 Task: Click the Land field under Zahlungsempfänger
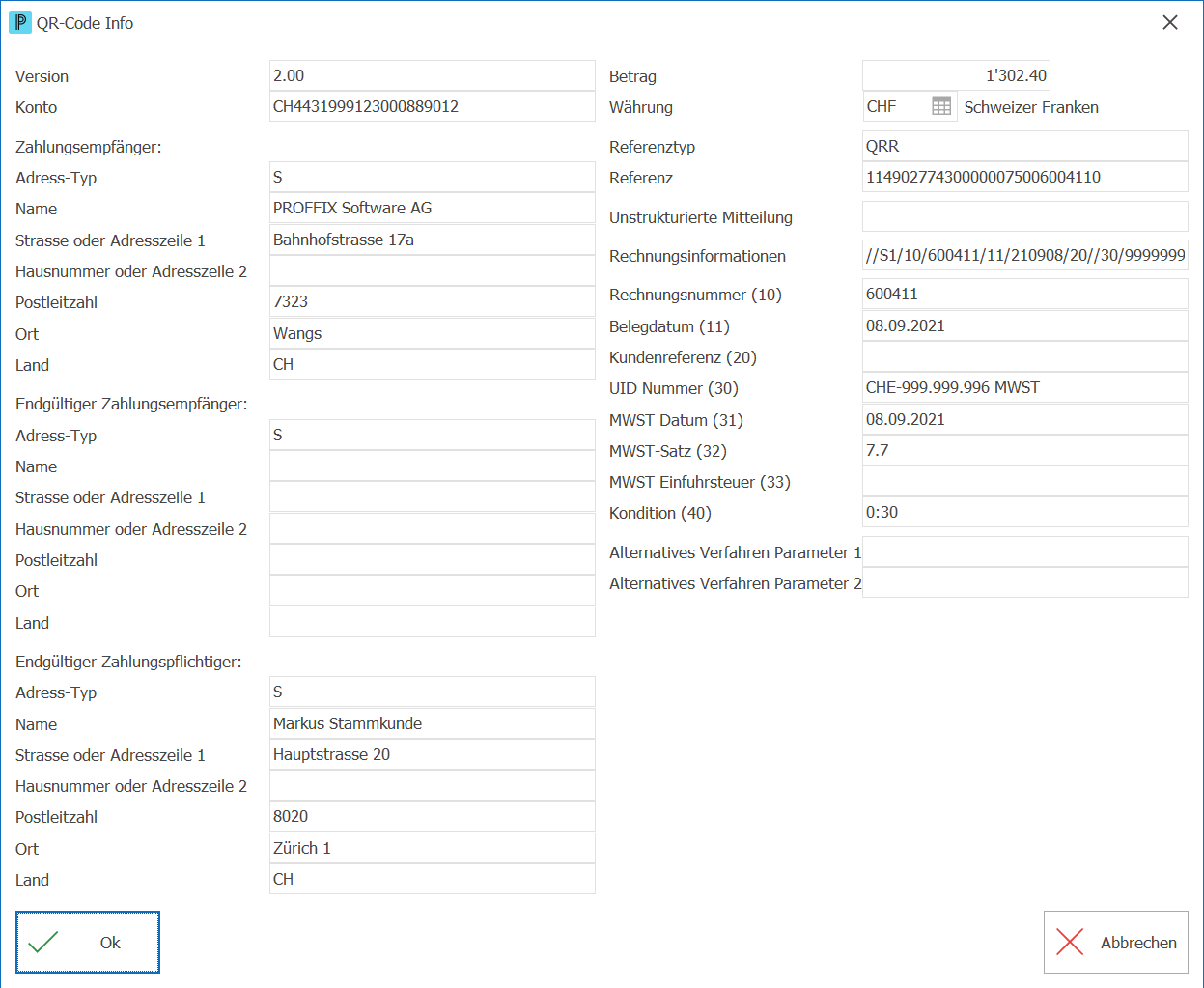pos(433,364)
